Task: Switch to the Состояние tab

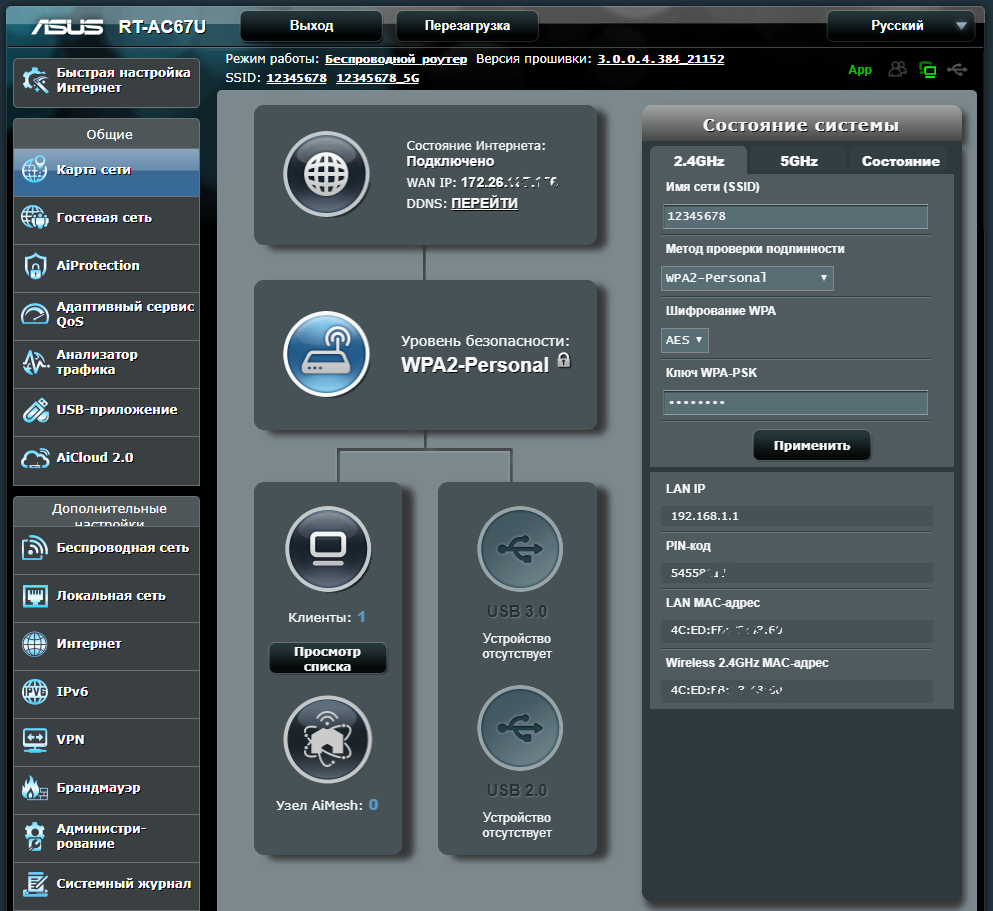Action: pos(900,161)
